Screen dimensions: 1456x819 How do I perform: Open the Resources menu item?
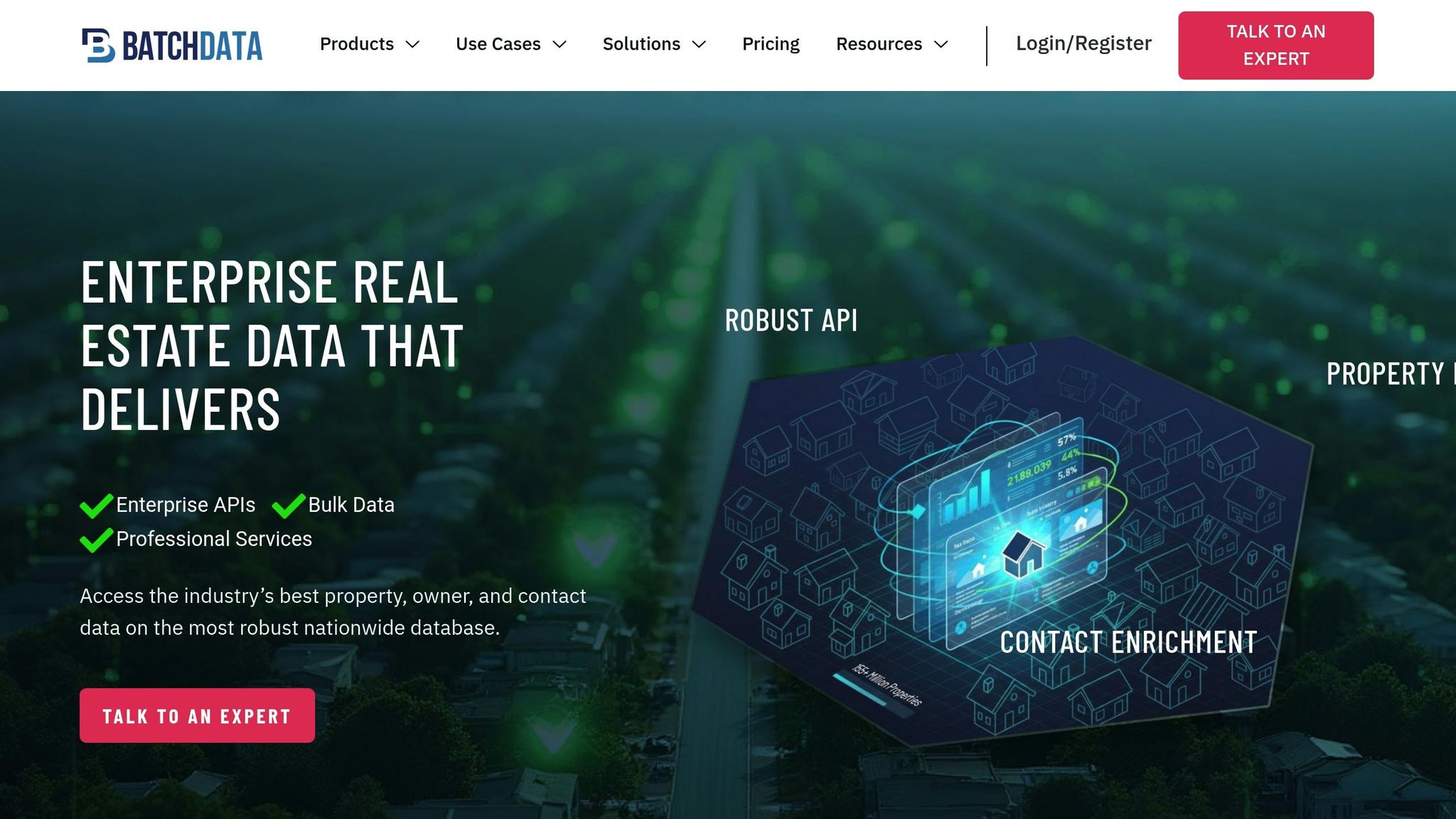(x=879, y=44)
